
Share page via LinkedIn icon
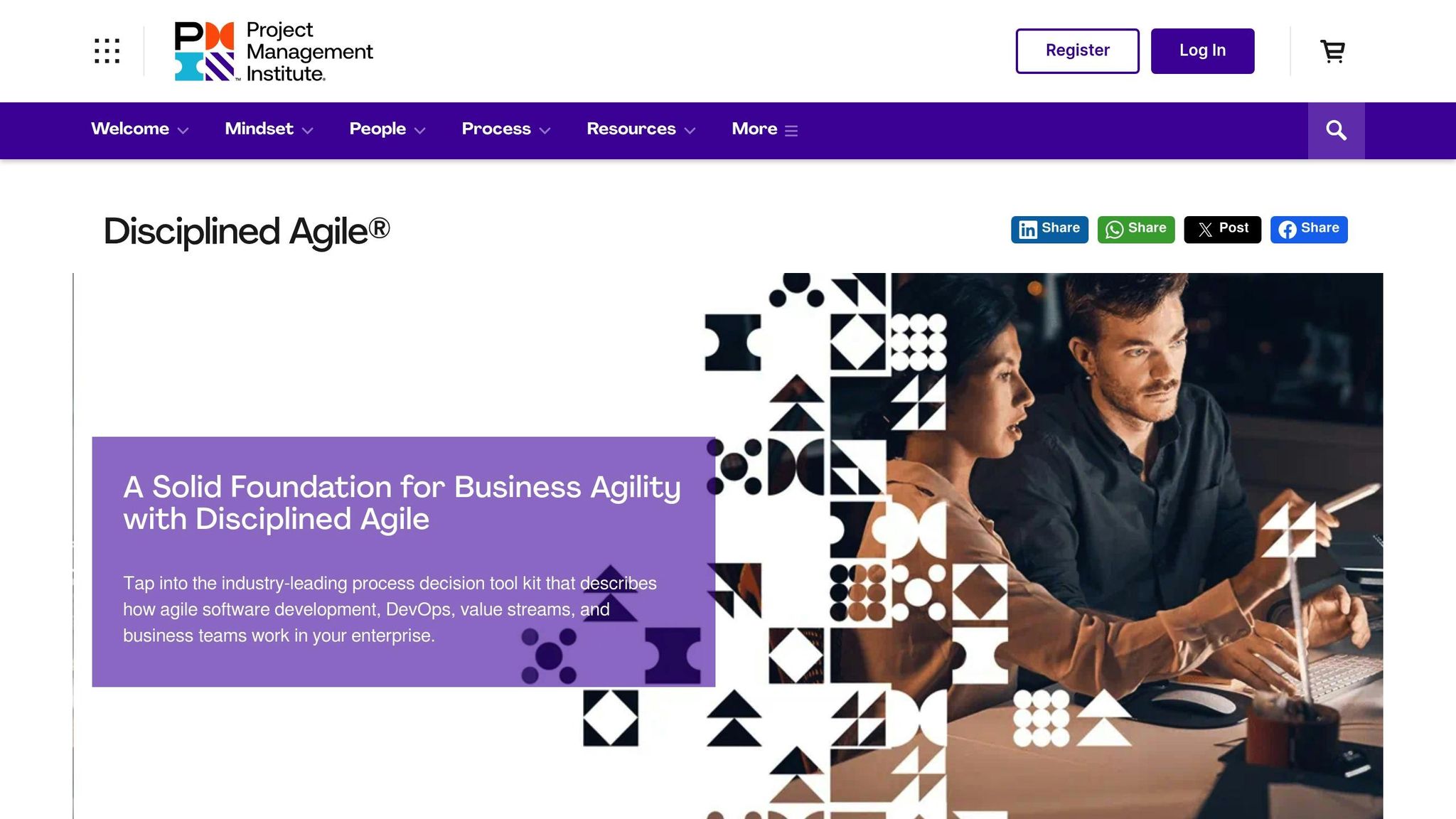(x=1028, y=230)
